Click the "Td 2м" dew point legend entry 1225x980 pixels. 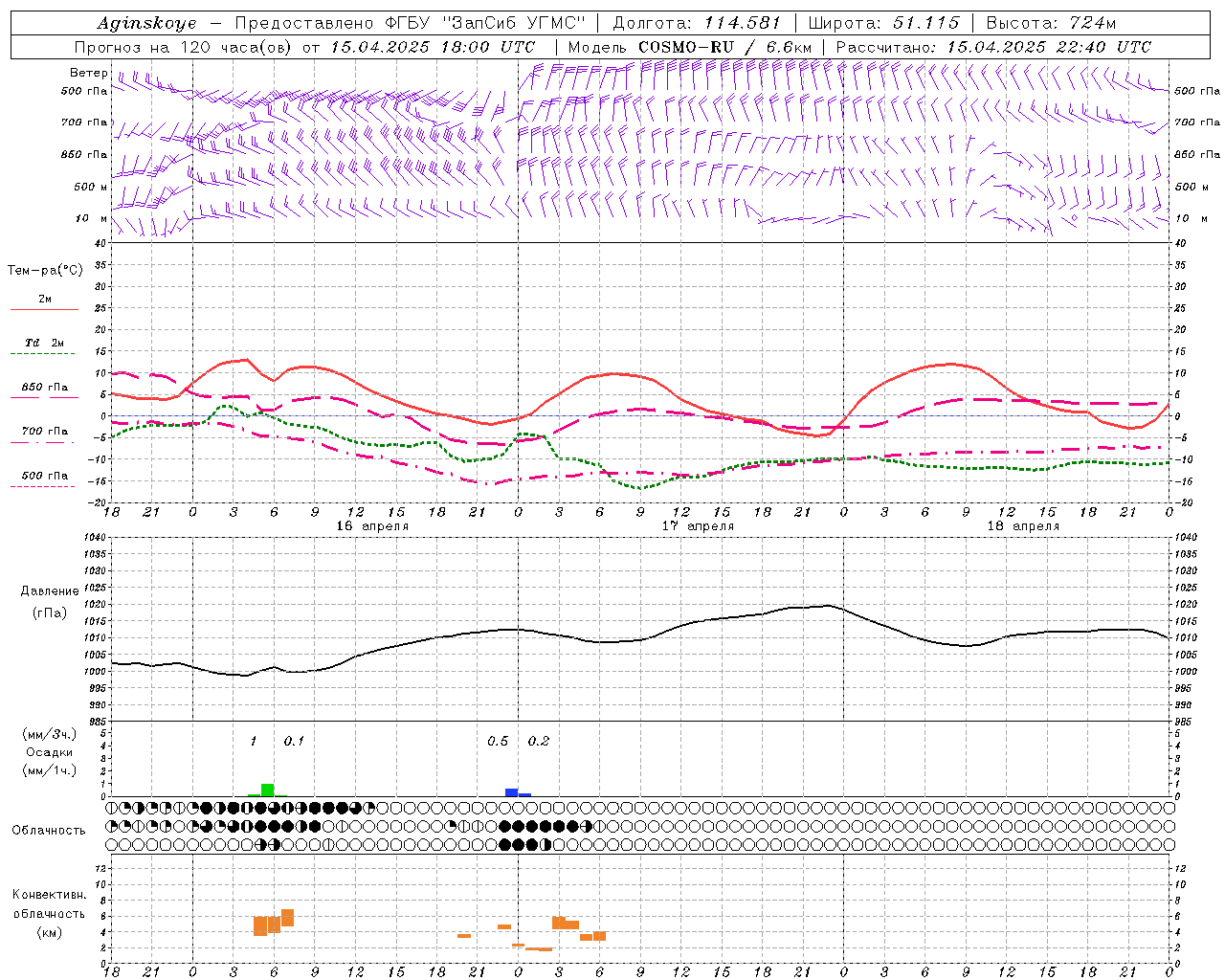tap(44, 343)
